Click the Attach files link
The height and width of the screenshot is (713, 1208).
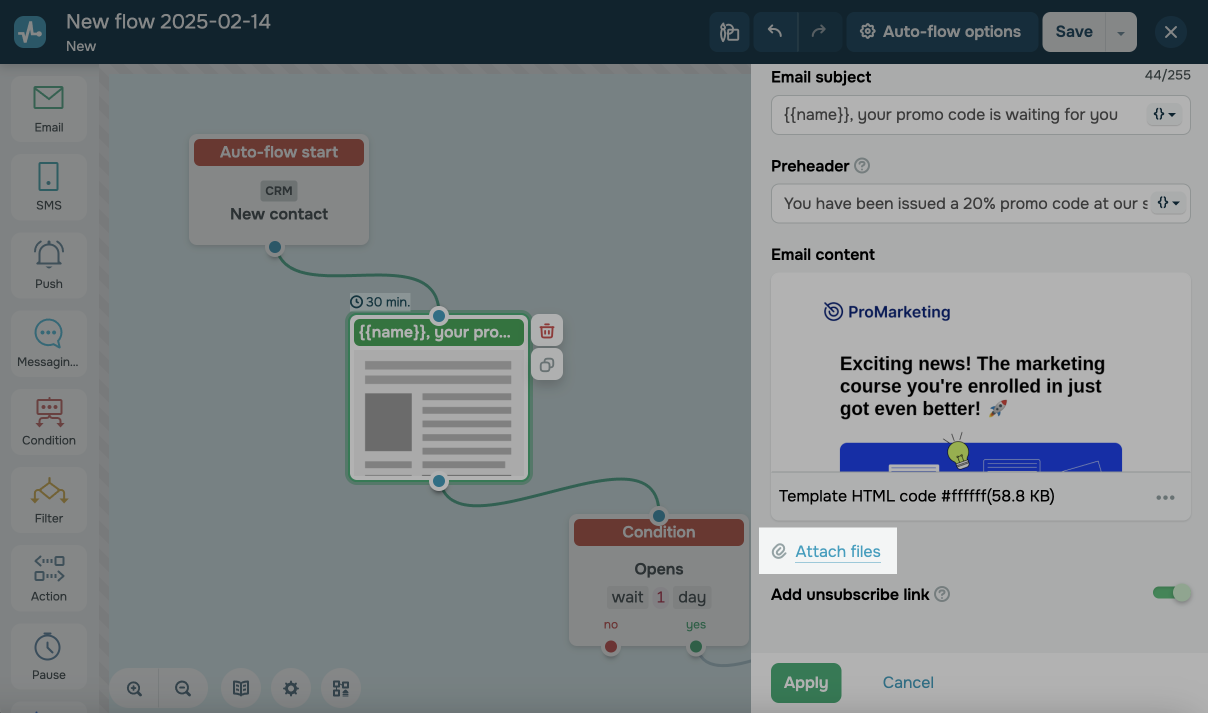pyautogui.click(x=837, y=552)
